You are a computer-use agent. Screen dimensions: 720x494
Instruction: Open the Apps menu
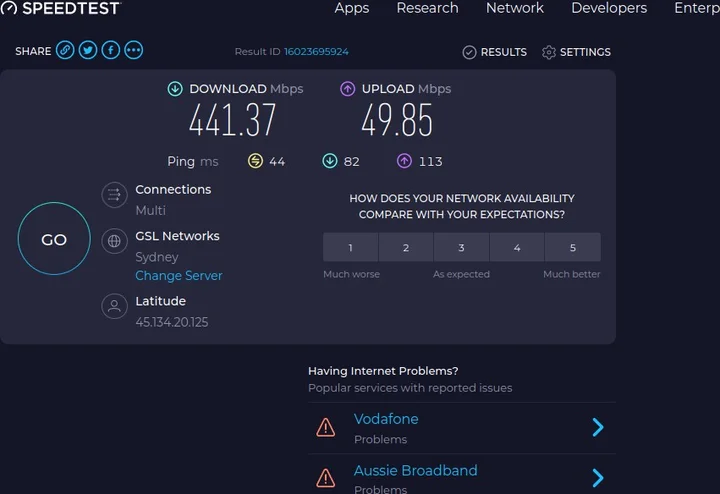pos(352,8)
